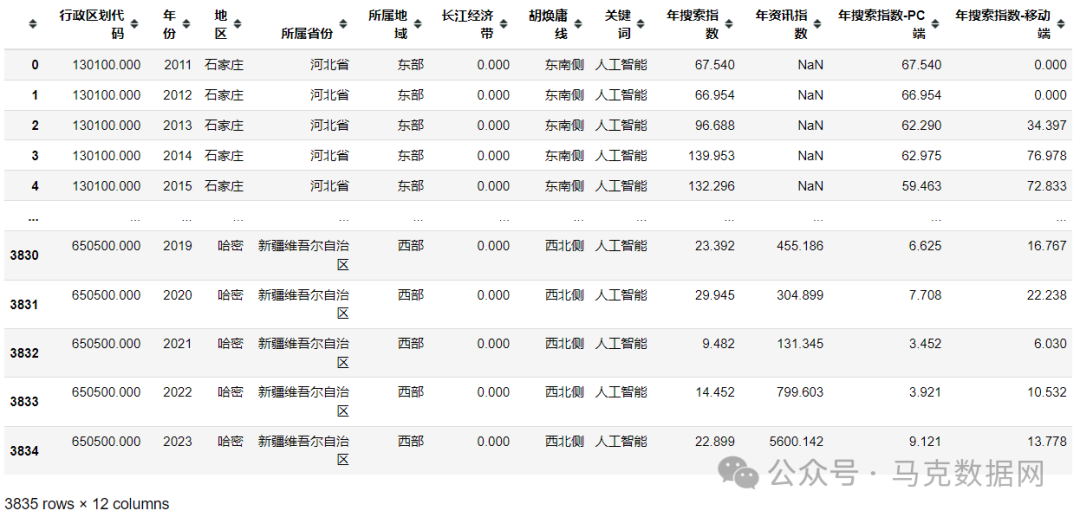Click the '3835 rows × 12 columns' summary
1080x517 pixels.
[87, 504]
